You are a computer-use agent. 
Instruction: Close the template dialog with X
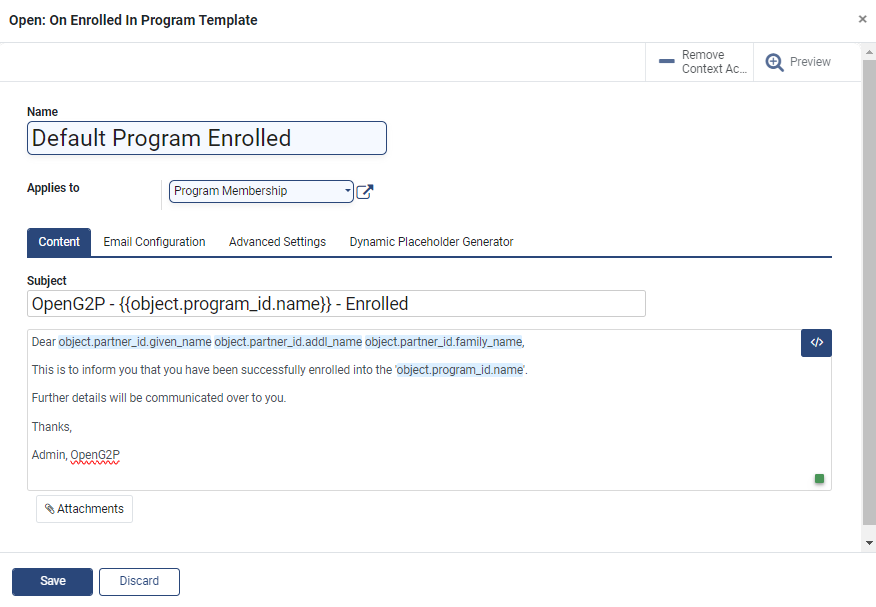[862, 19]
